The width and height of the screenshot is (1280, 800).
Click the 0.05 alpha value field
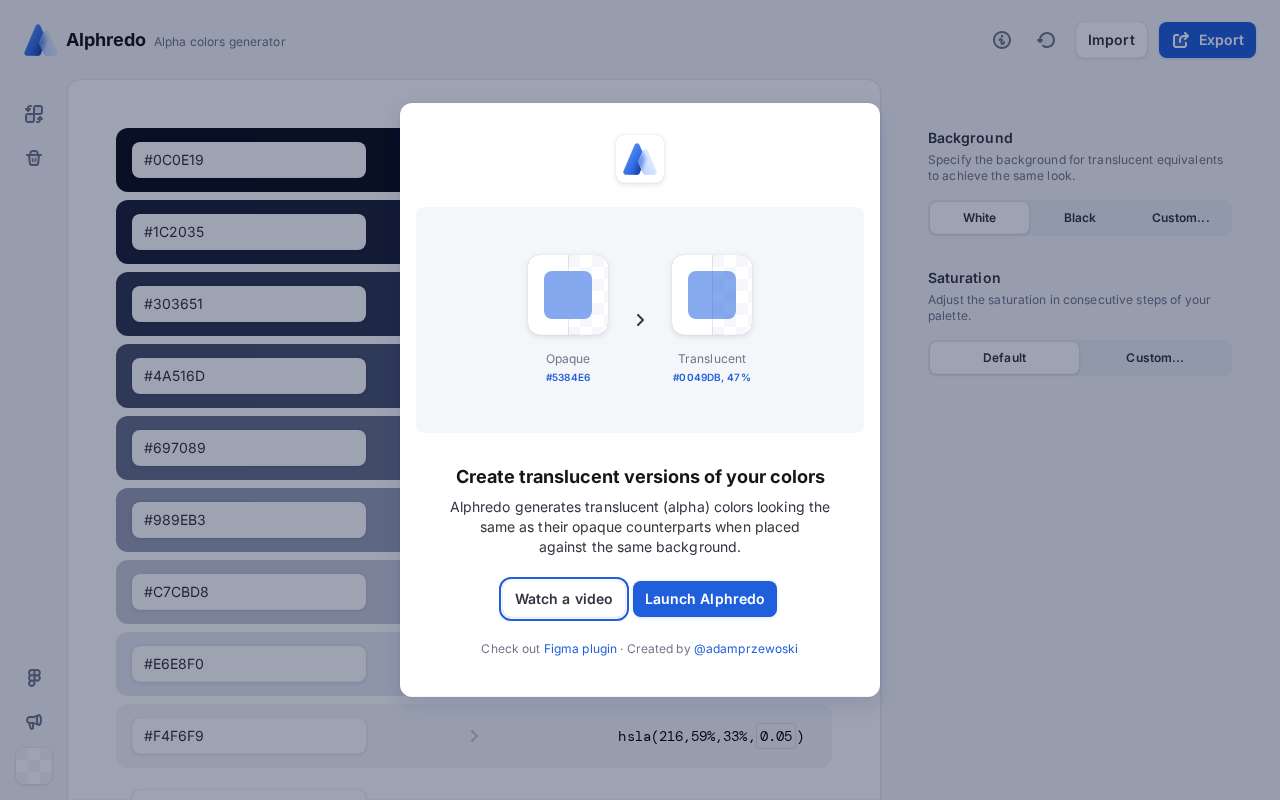click(x=776, y=736)
